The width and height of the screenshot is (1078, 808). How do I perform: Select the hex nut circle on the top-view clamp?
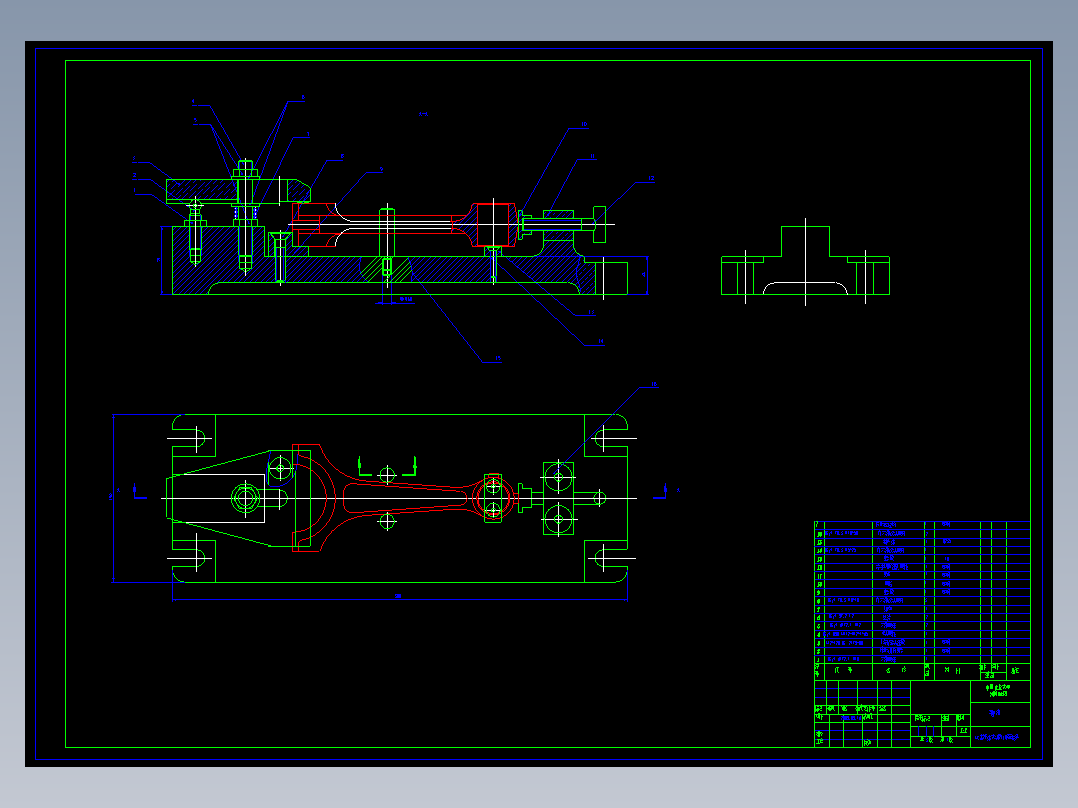[x=245, y=499]
